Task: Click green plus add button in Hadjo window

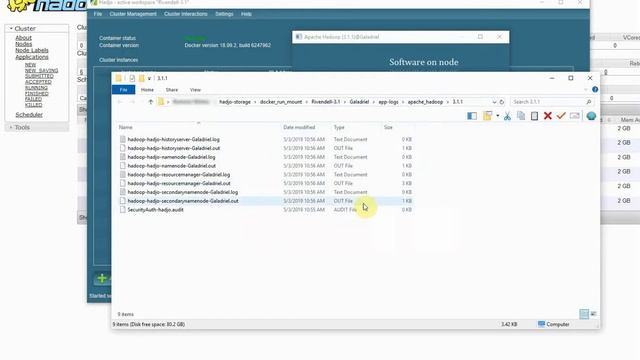Action: [102, 278]
